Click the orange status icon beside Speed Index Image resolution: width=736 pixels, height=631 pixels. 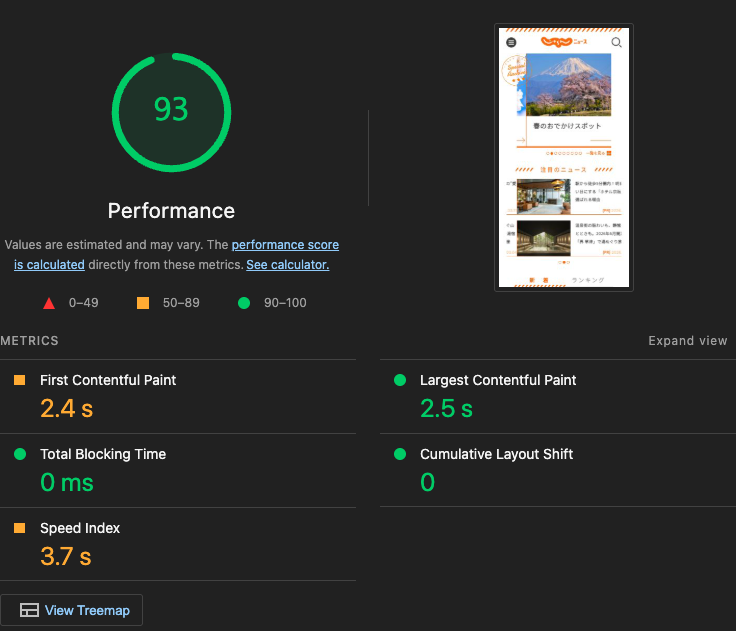click(x=20, y=528)
